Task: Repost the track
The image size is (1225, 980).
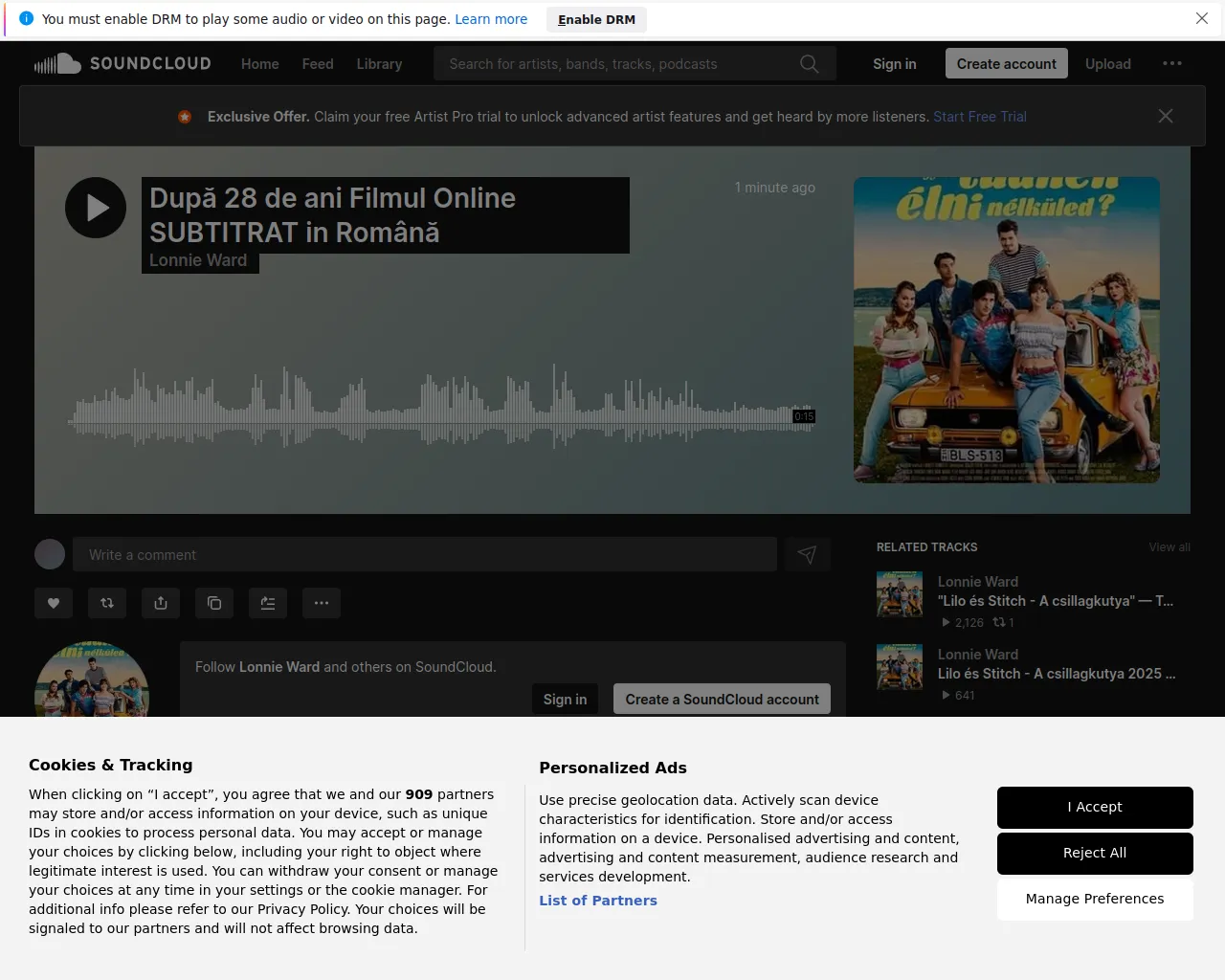Action: (x=107, y=603)
